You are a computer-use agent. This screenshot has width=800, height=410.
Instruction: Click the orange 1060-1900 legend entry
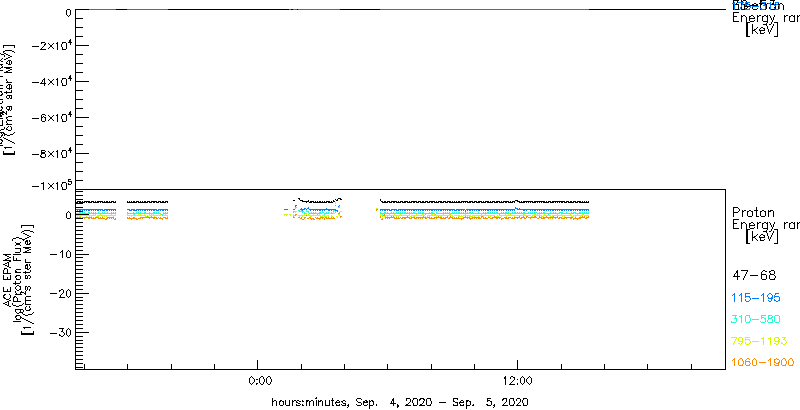763,362
